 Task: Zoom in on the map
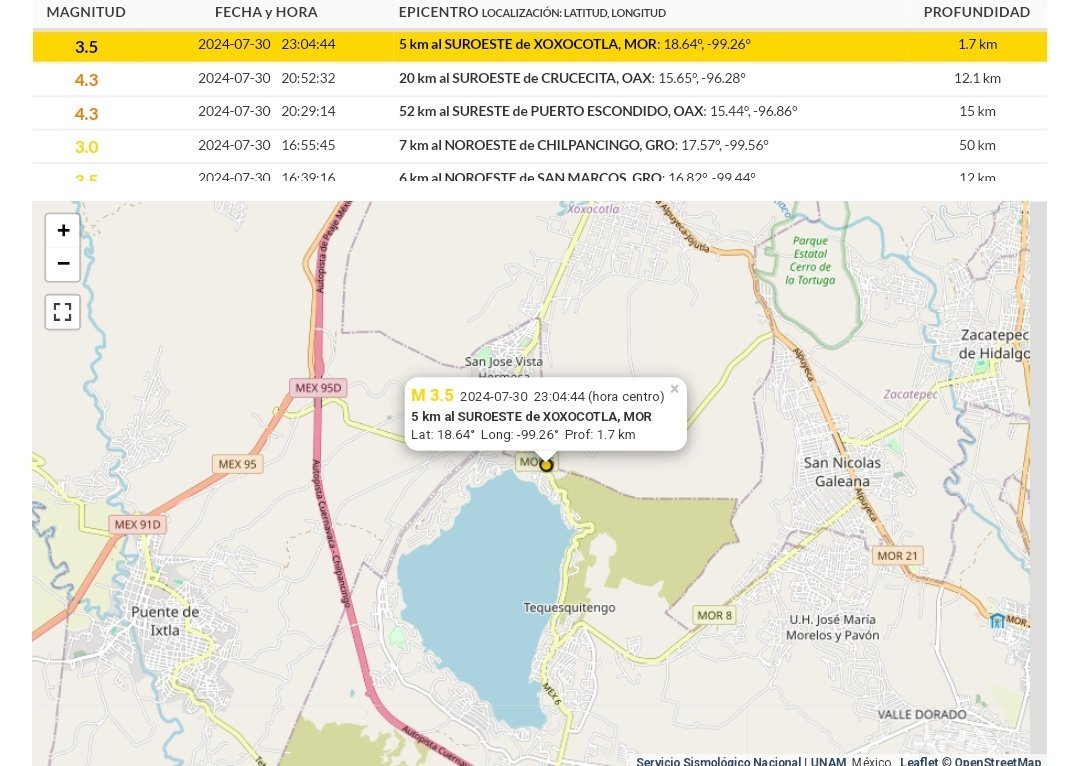pyautogui.click(x=63, y=231)
